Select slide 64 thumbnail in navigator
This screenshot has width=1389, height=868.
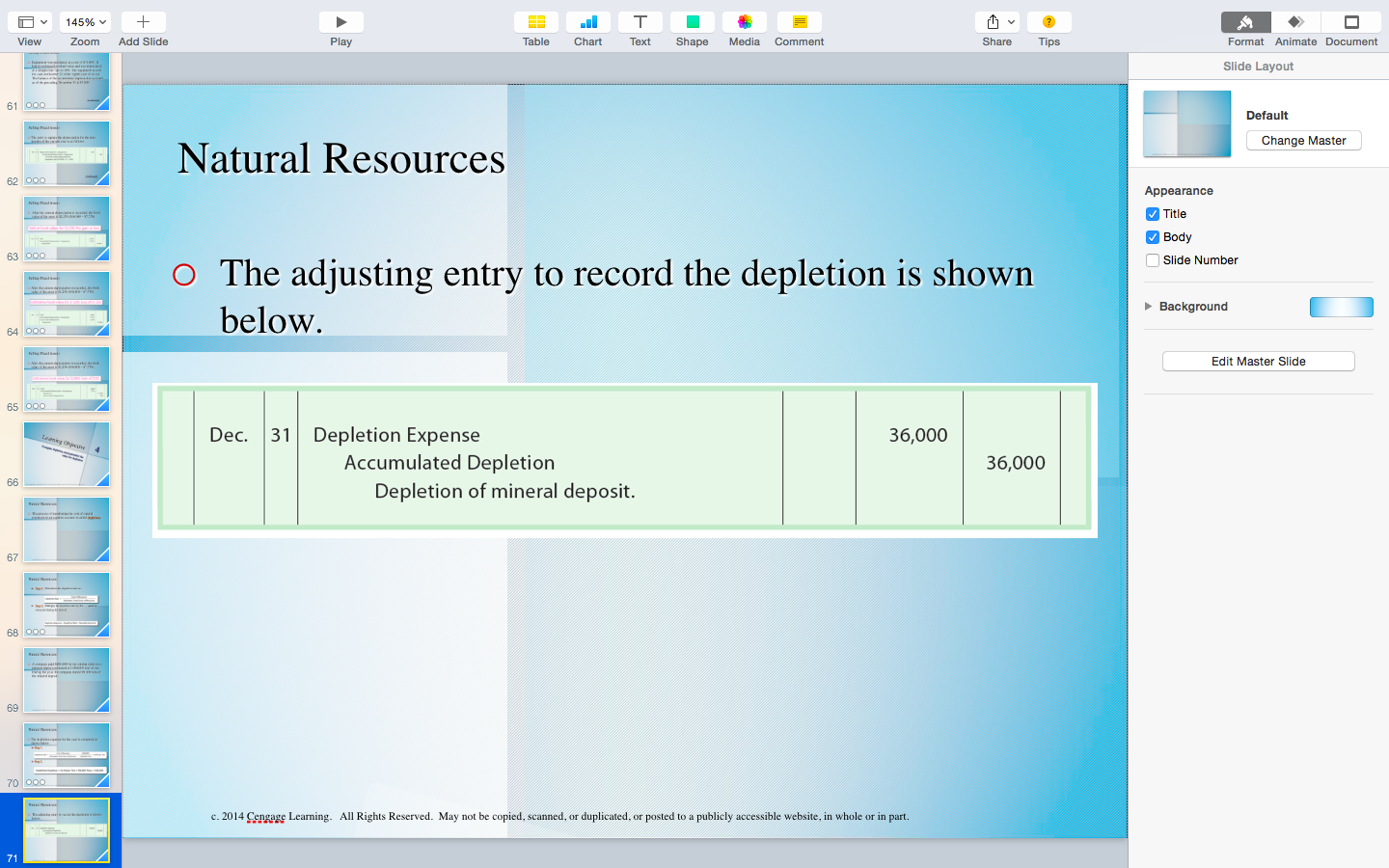click(67, 304)
